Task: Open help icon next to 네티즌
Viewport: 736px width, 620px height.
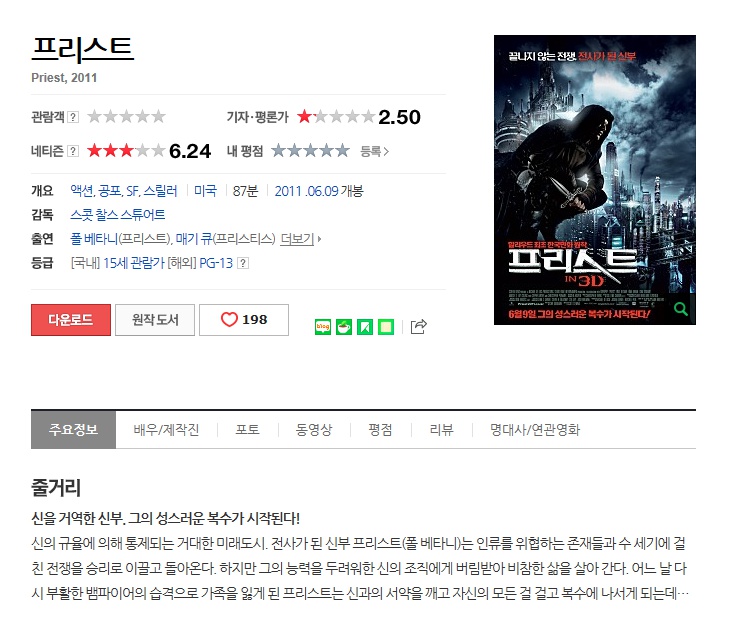Action: point(73,151)
